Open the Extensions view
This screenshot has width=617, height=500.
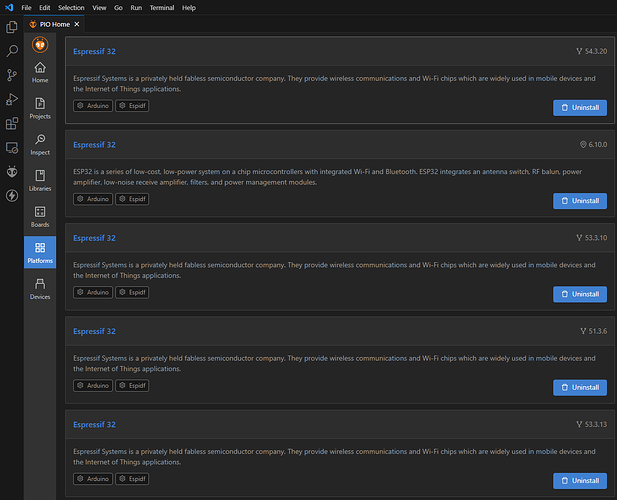click(x=12, y=123)
